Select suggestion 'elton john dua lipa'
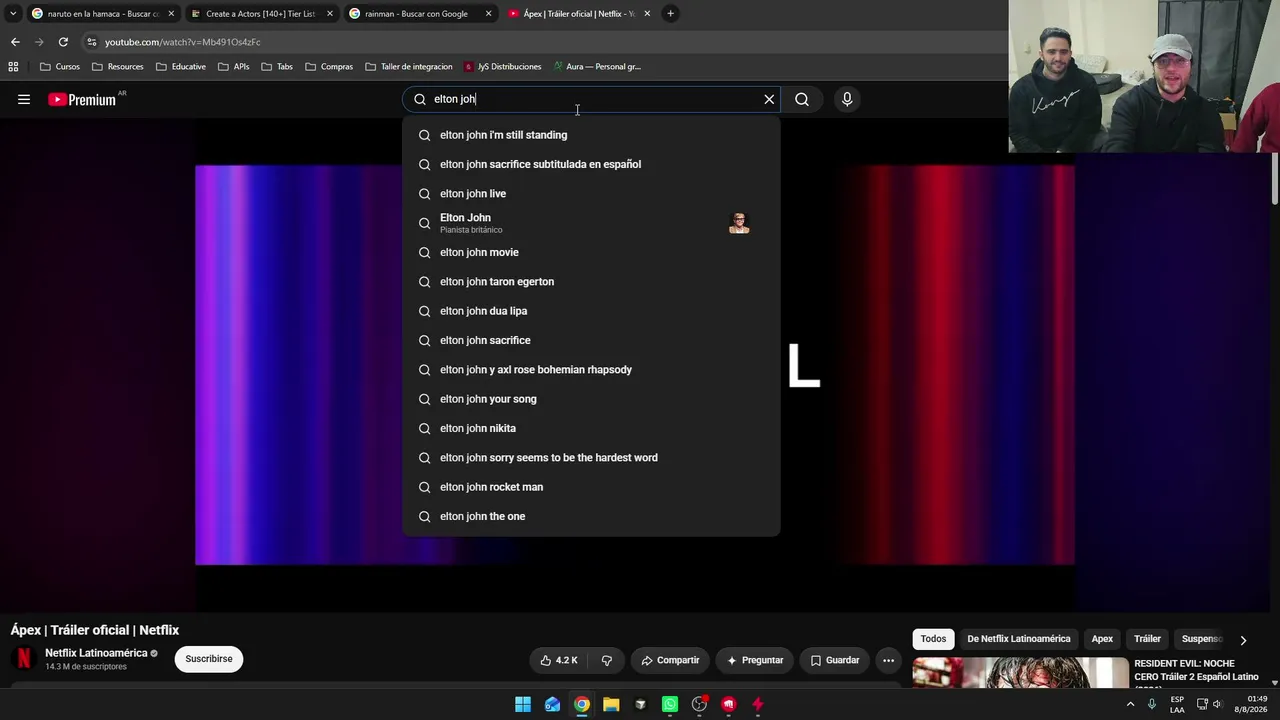The width and height of the screenshot is (1280, 720). [591, 311]
